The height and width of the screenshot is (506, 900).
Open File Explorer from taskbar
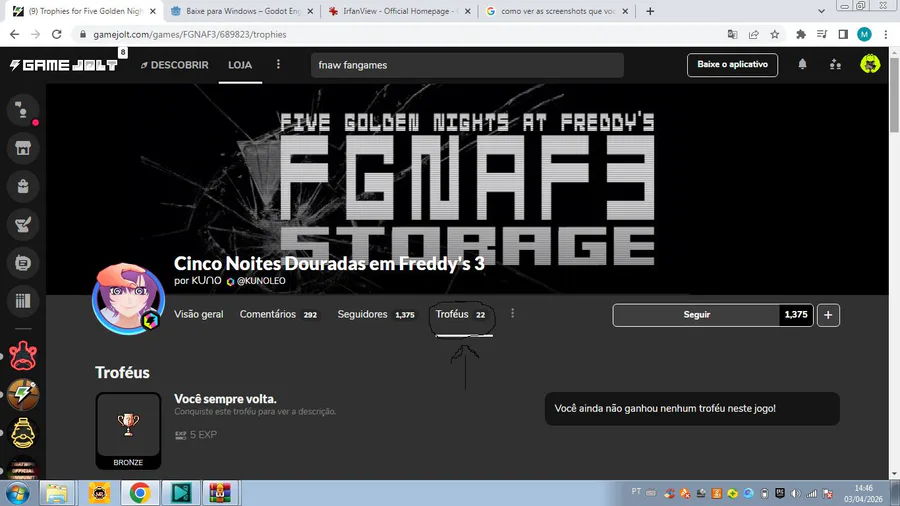coord(57,493)
